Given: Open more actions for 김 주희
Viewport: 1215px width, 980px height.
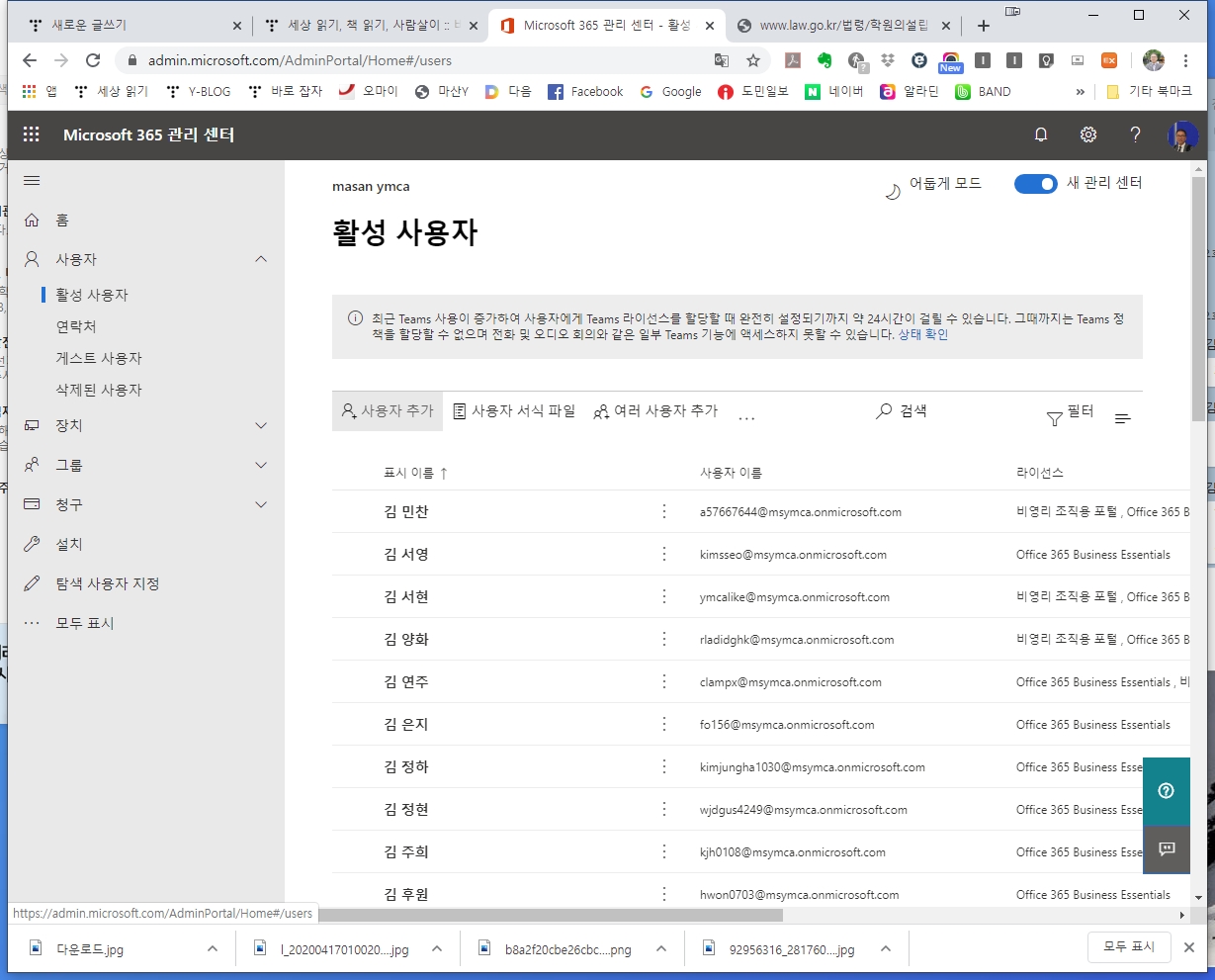Looking at the screenshot, I should 664,851.
